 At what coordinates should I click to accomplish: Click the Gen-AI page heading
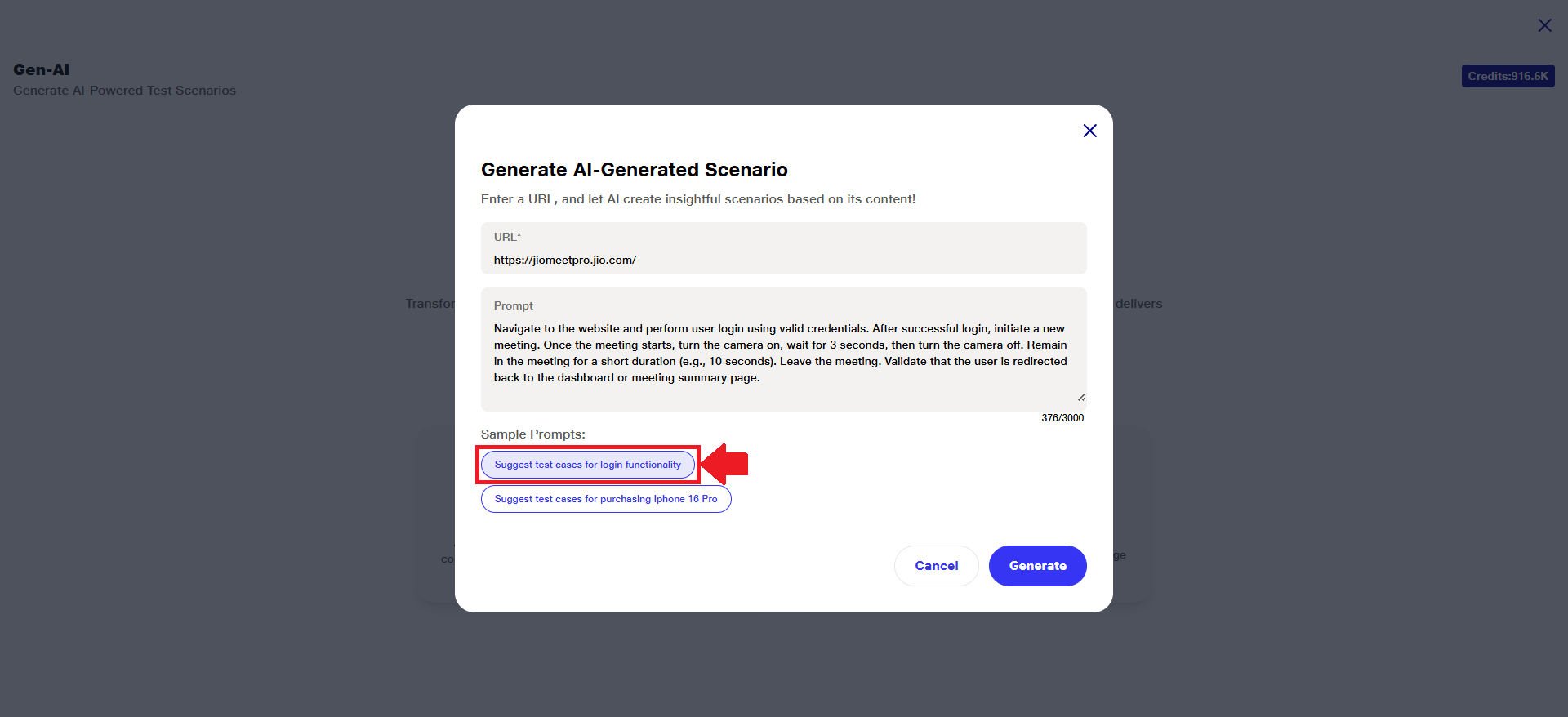[x=42, y=69]
